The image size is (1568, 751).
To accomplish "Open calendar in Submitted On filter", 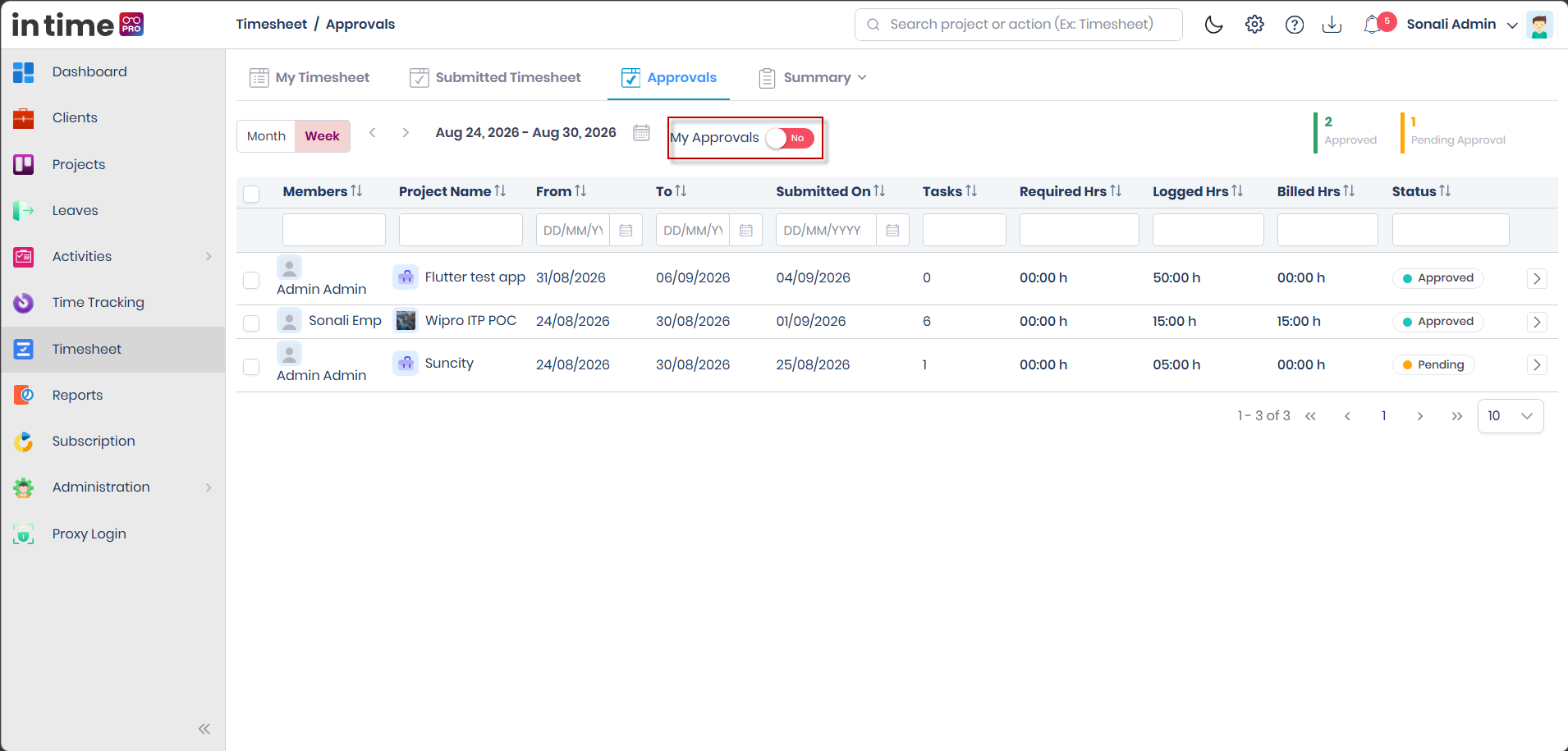I will click(x=892, y=231).
